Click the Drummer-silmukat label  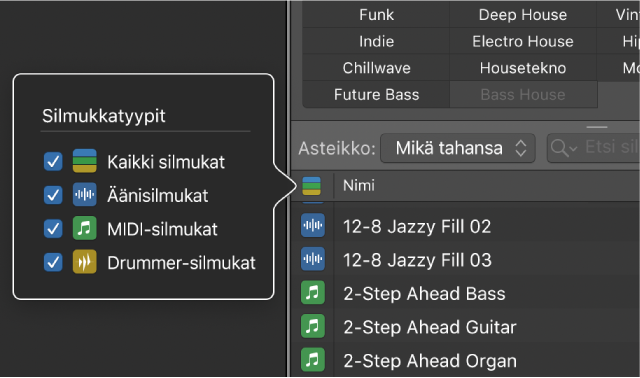(x=181, y=262)
